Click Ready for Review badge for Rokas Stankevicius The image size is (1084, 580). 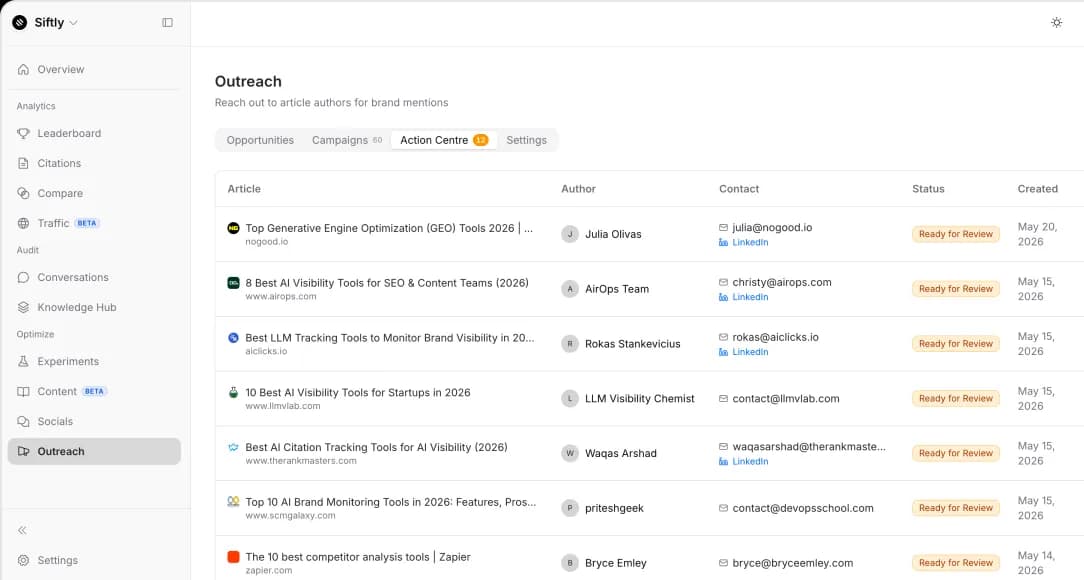point(955,344)
